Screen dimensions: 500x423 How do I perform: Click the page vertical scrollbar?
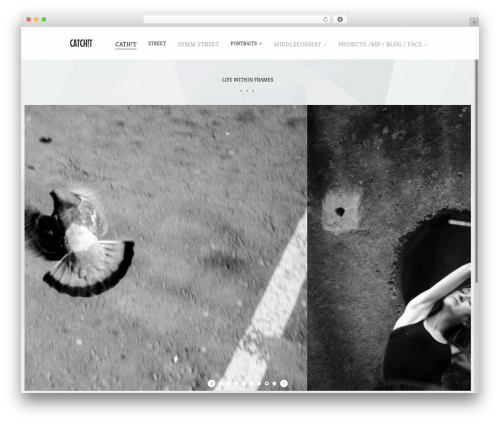coord(477,172)
